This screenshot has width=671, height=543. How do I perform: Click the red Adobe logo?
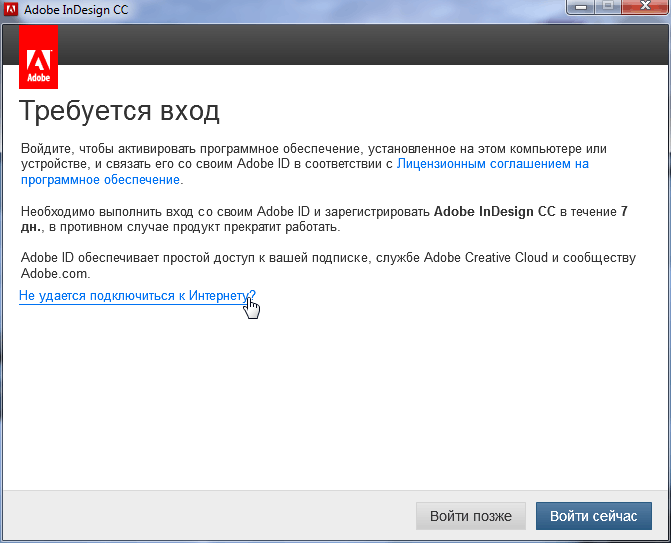39,57
